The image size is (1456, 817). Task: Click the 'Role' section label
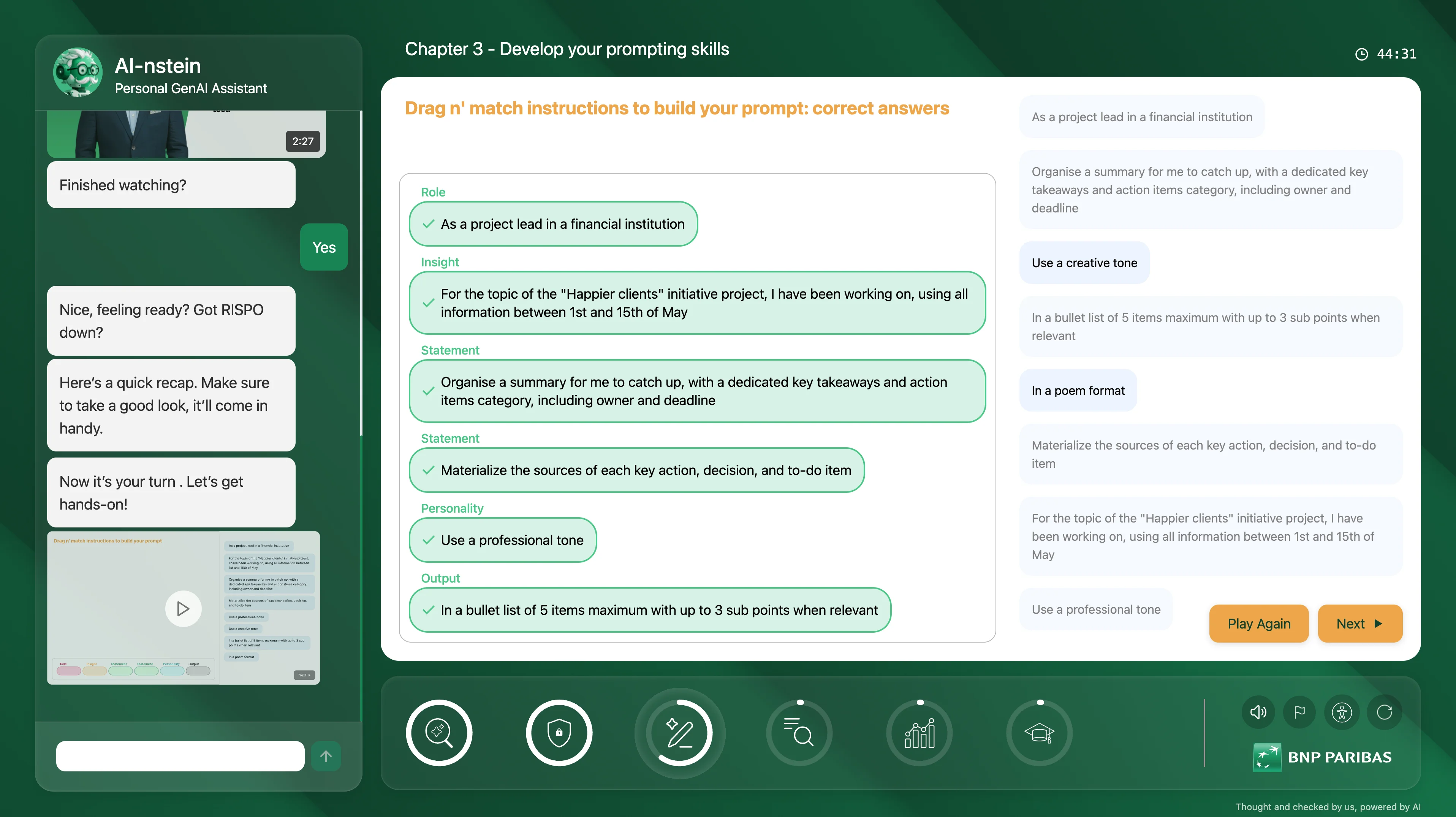[x=433, y=192]
